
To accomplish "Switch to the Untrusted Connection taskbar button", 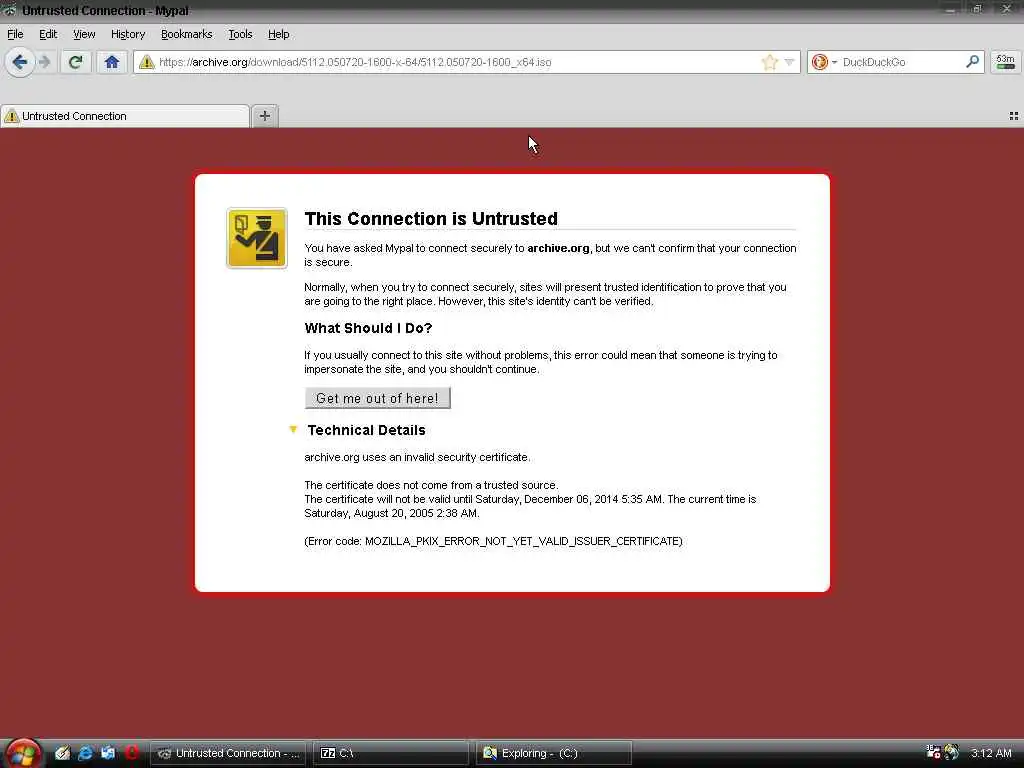I will pos(229,753).
